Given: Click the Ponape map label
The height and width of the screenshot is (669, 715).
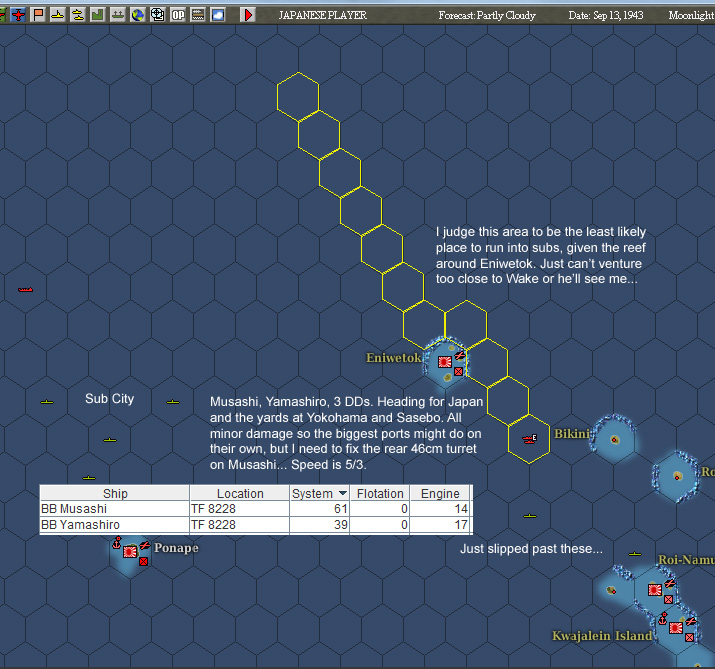Looking at the screenshot, I should click(176, 548).
